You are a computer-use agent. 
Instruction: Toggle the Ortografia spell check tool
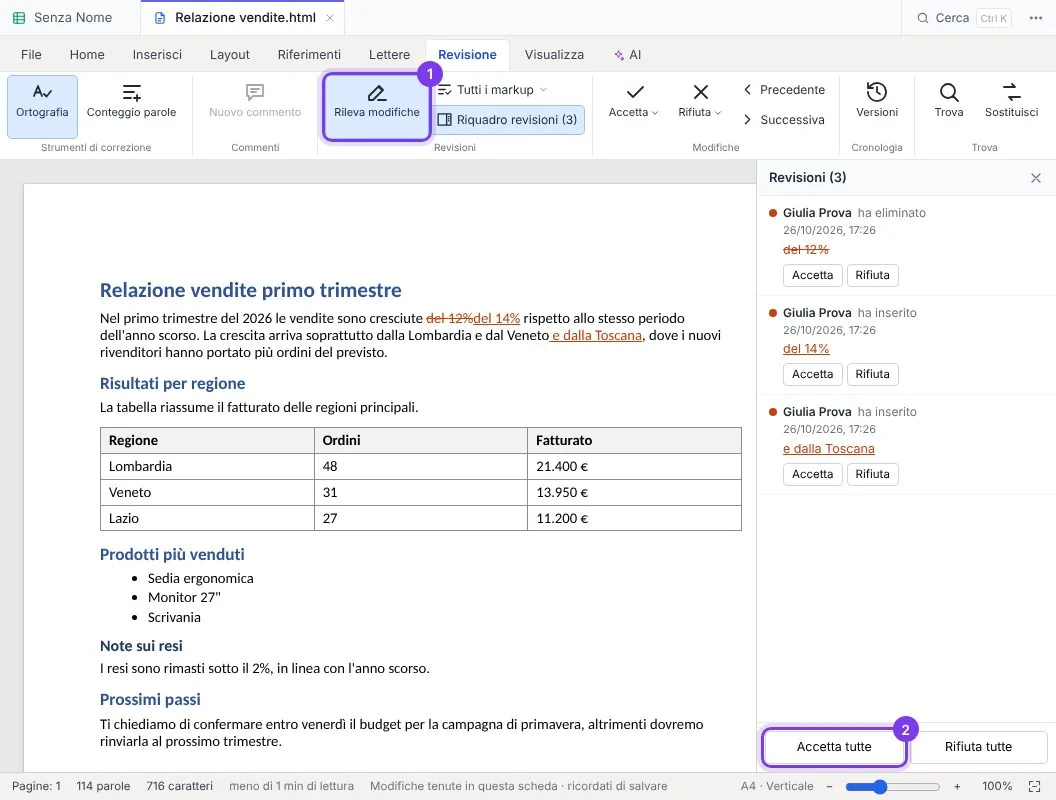tap(42, 106)
